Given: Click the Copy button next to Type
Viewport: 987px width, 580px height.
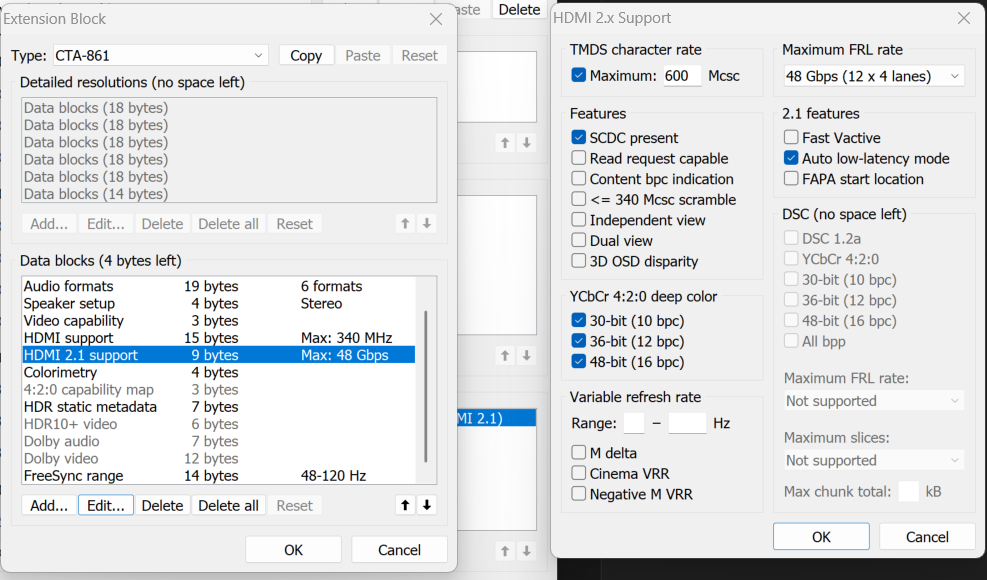Looking at the screenshot, I should tap(305, 55).
